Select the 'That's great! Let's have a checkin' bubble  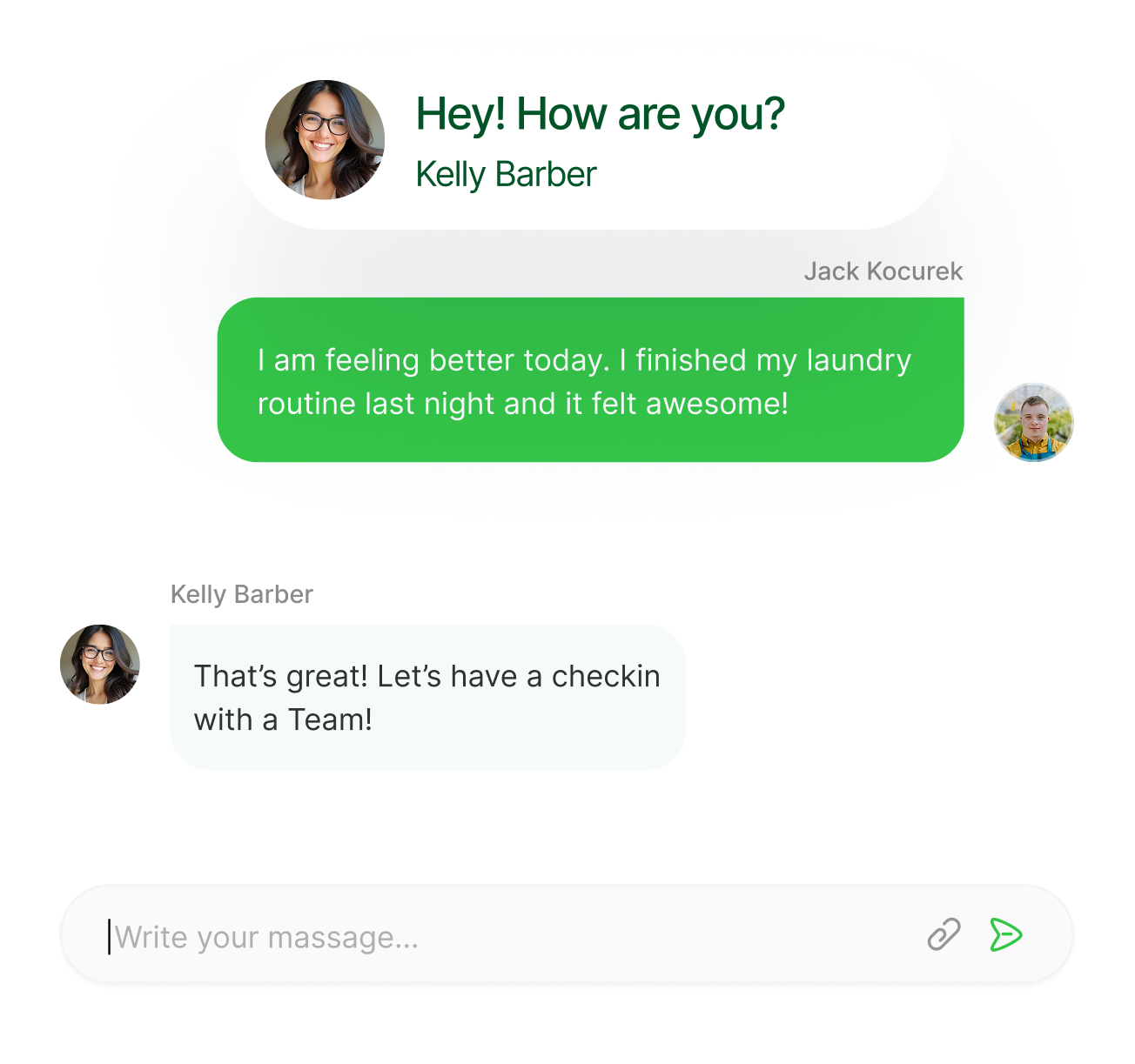[x=427, y=697]
